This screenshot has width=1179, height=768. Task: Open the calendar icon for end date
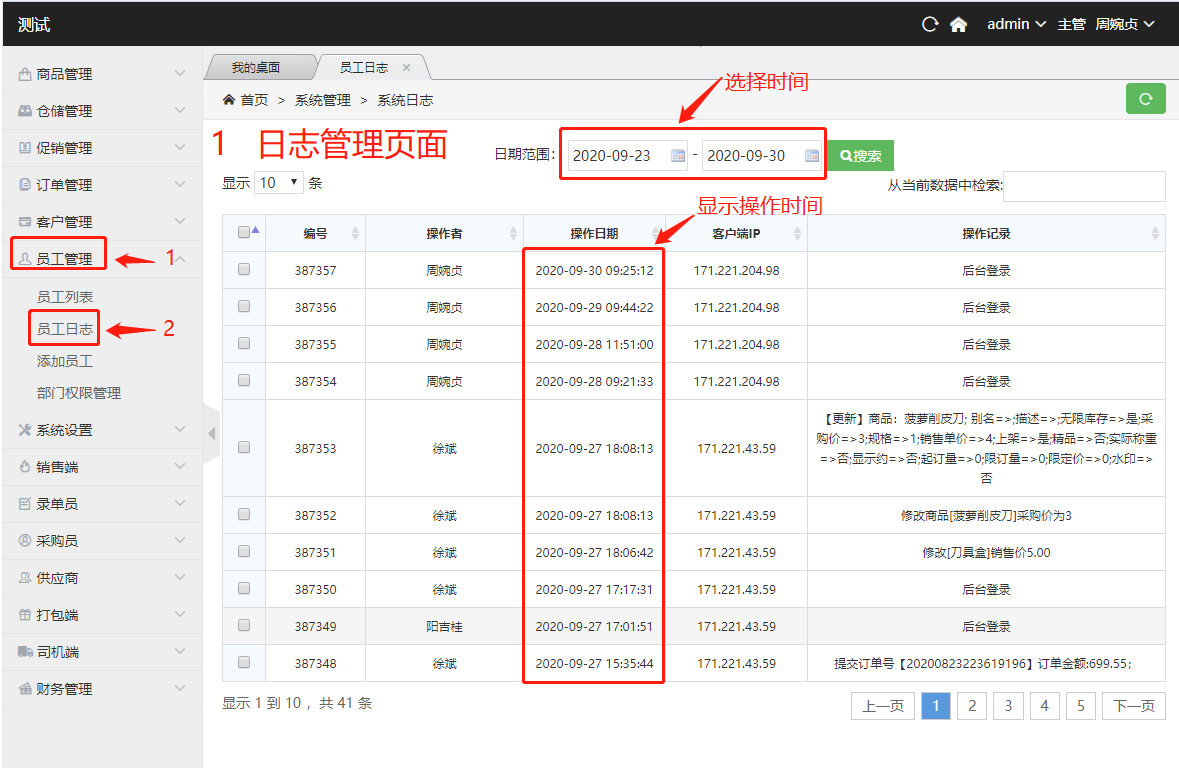tap(812, 156)
